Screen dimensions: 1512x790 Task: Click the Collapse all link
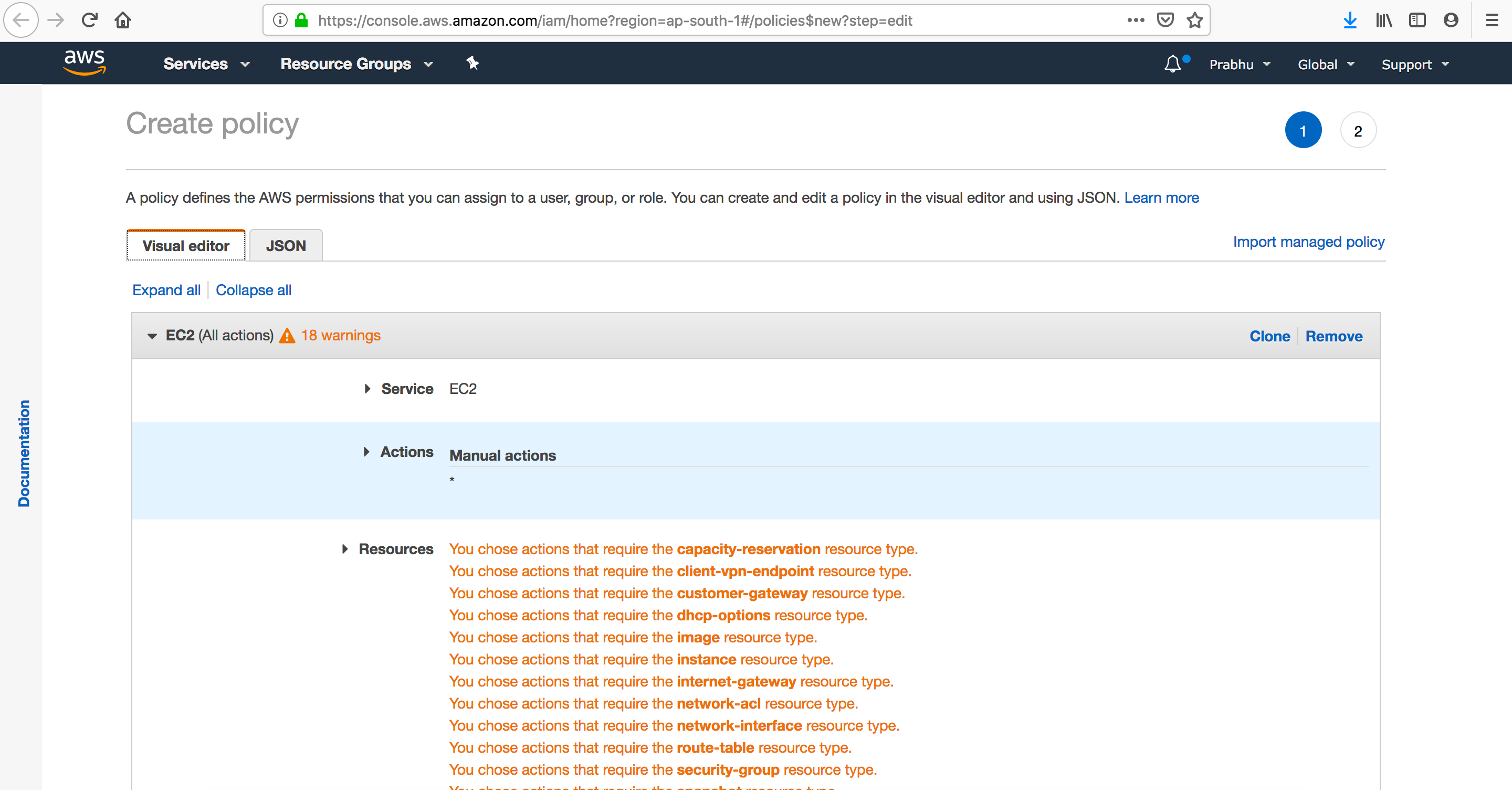click(254, 290)
